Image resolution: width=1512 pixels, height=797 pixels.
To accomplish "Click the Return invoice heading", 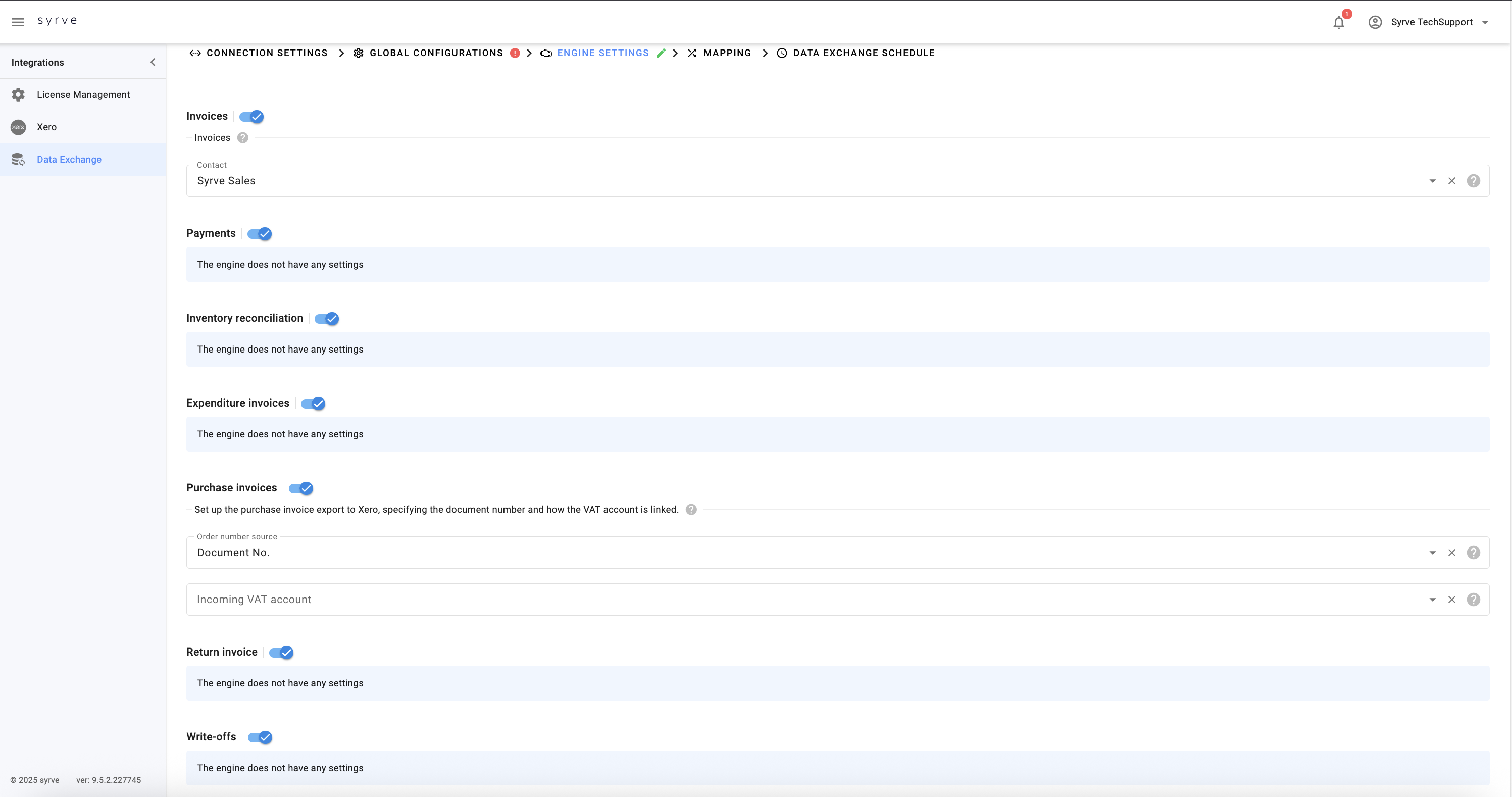I will click(x=222, y=652).
